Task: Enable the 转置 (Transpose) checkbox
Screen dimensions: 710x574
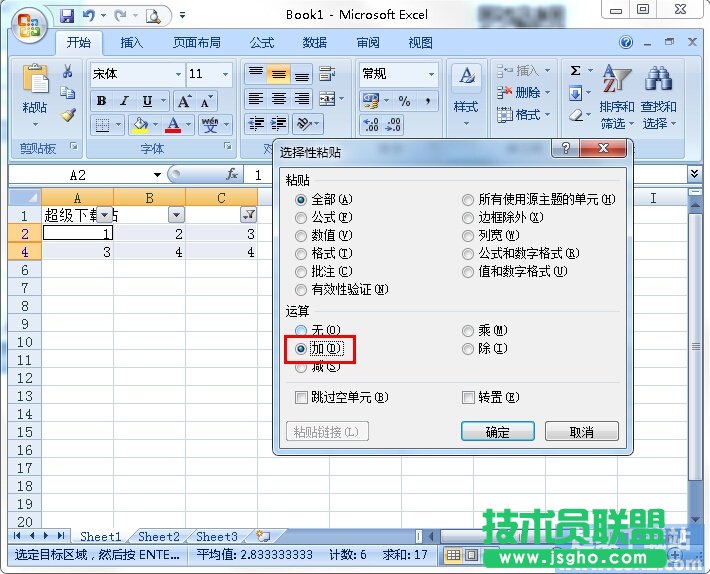Action: point(468,397)
